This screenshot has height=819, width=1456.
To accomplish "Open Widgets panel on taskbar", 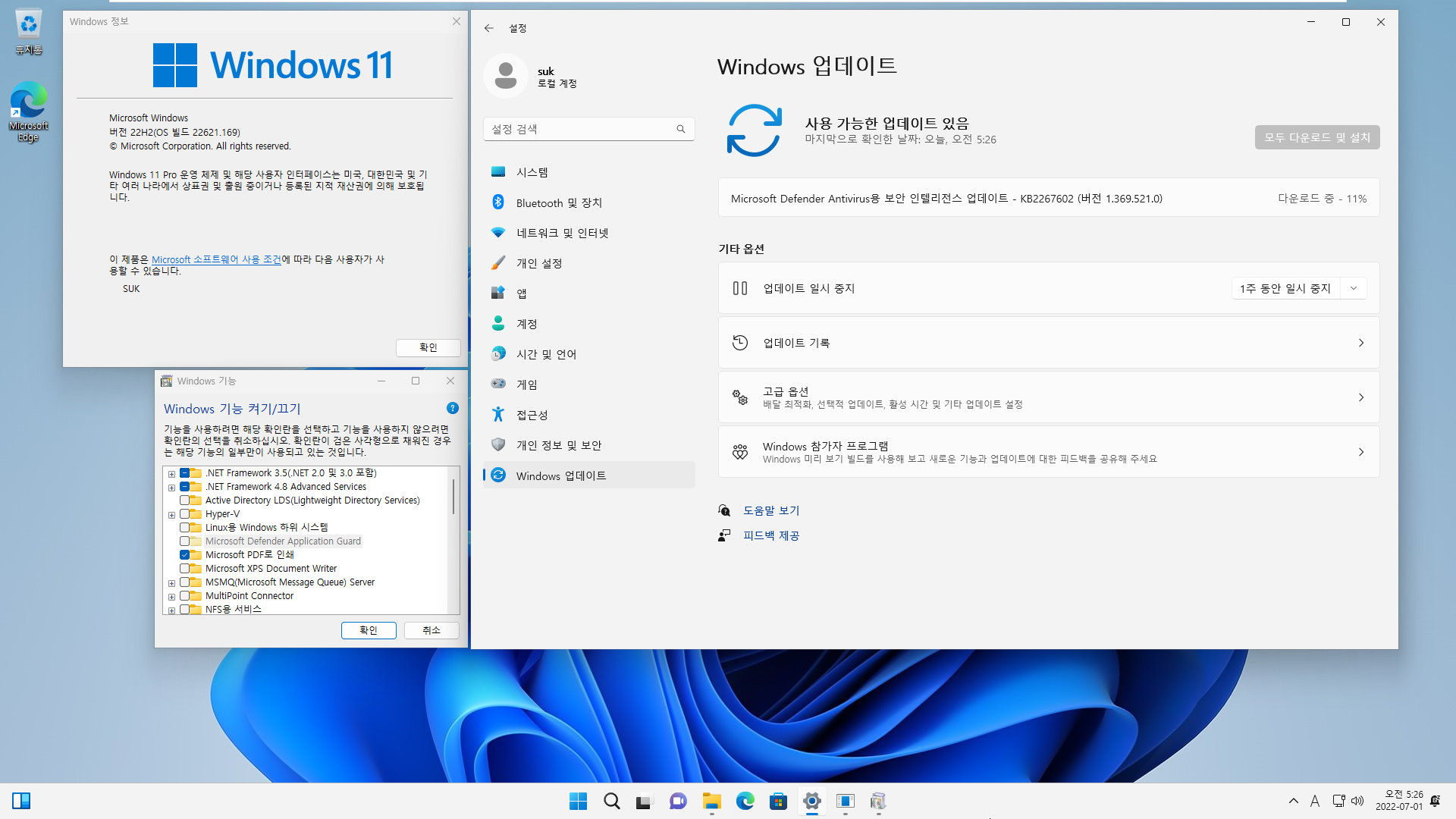I will click(x=21, y=801).
